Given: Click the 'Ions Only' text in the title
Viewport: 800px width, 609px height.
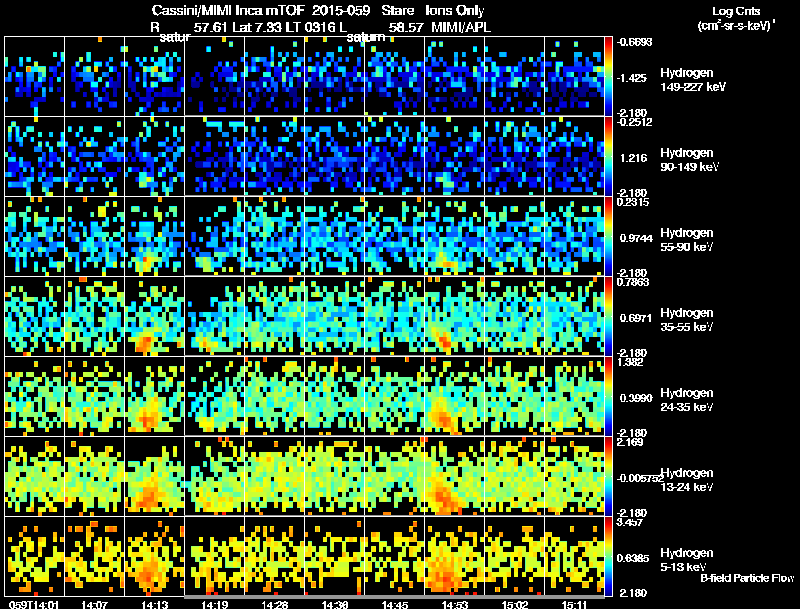Looking at the screenshot, I should click(455, 10).
